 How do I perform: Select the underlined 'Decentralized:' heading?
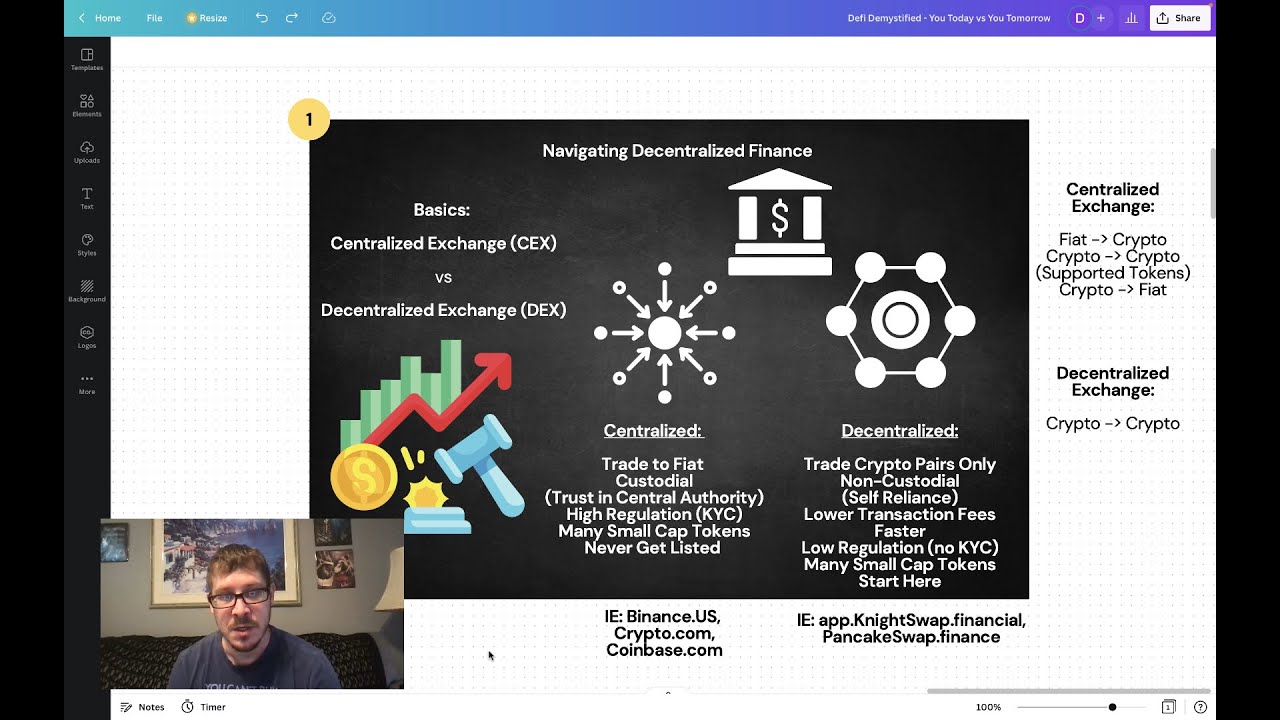pyautogui.click(x=900, y=431)
